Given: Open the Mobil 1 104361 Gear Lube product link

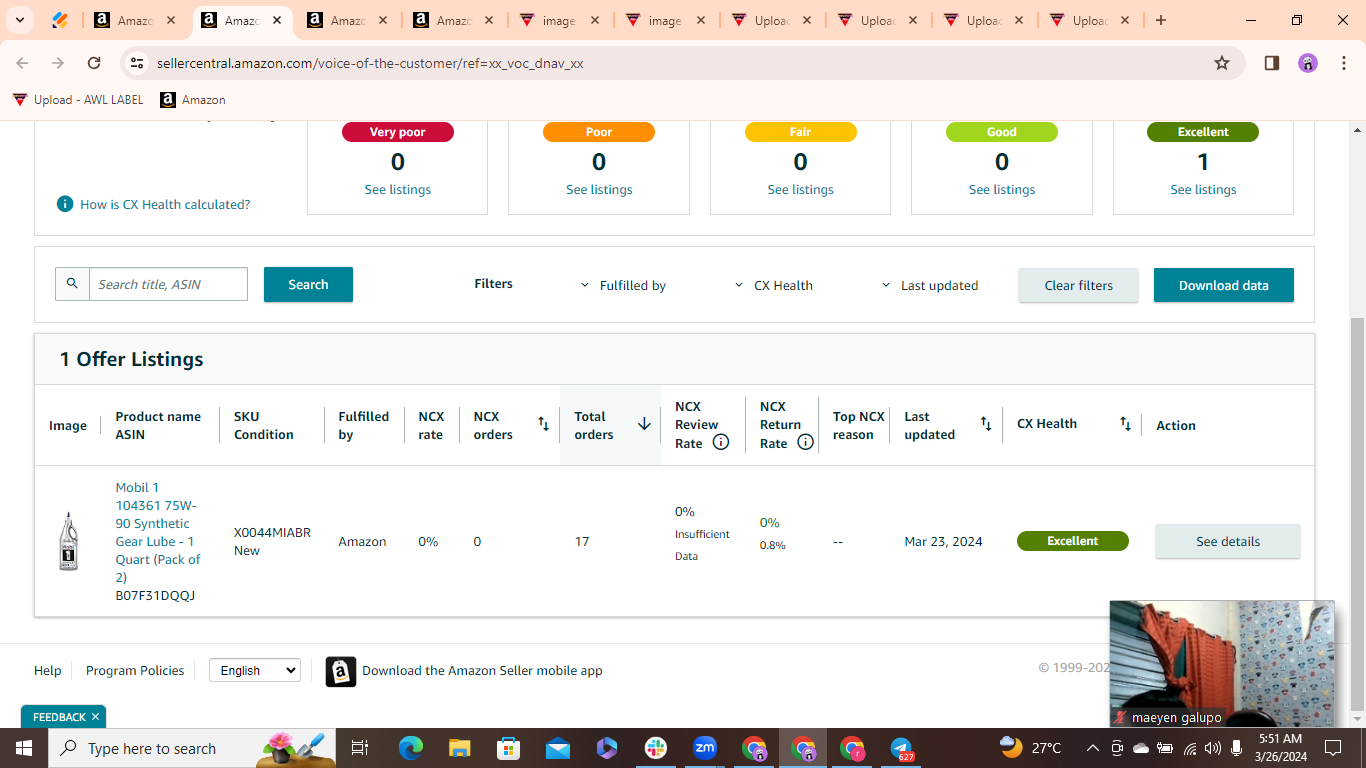Looking at the screenshot, I should click(x=158, y=532).
